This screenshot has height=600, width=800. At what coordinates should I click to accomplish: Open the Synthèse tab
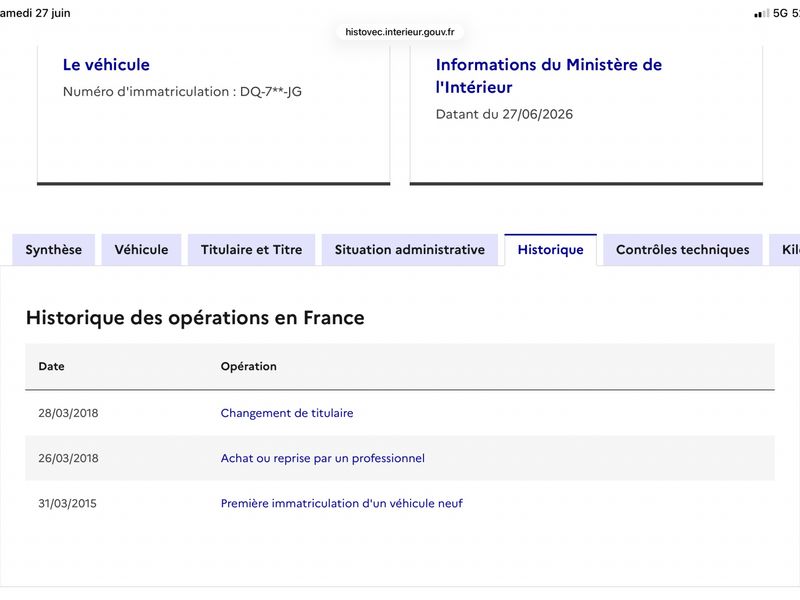[x=54, y=249]
